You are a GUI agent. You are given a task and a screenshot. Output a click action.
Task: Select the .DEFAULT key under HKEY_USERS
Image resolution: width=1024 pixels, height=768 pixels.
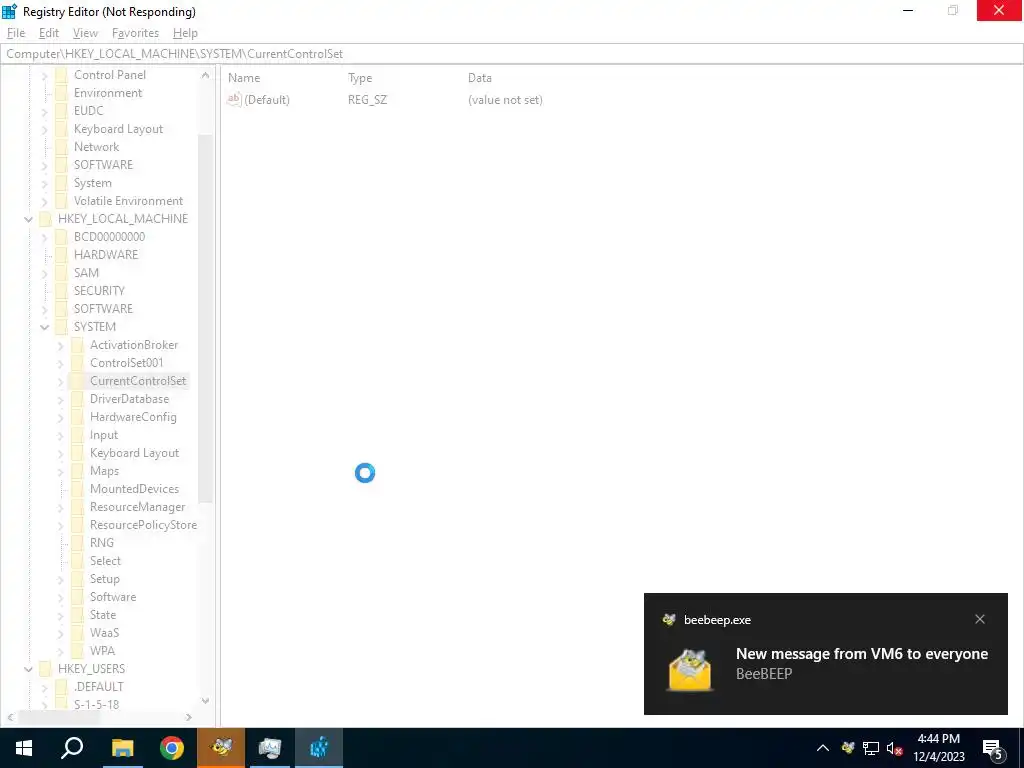point(99,686)
